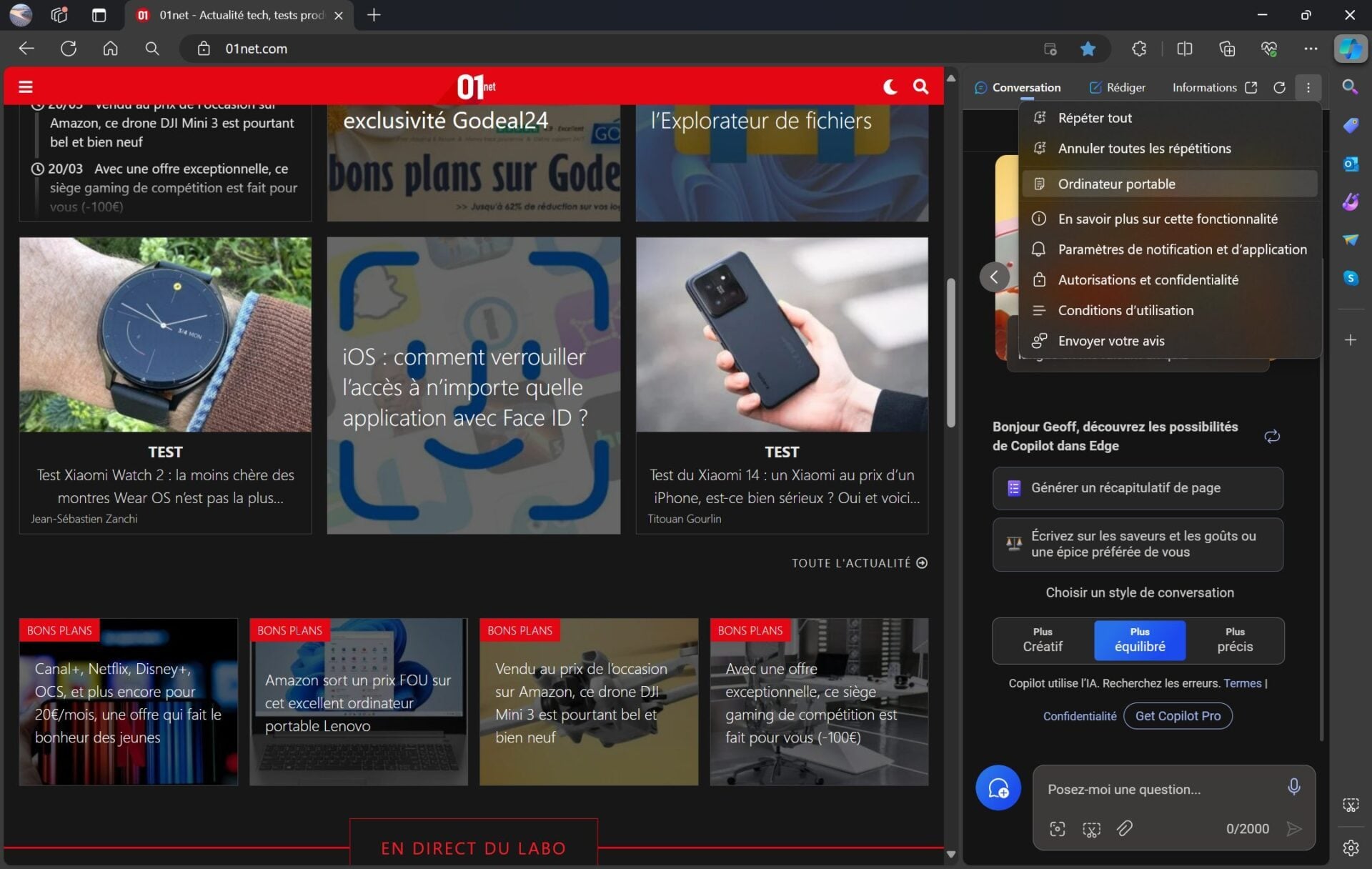Click the left carousel arrow in Copilot
This screenshot has height=869, width=1372.
point(994,277)
